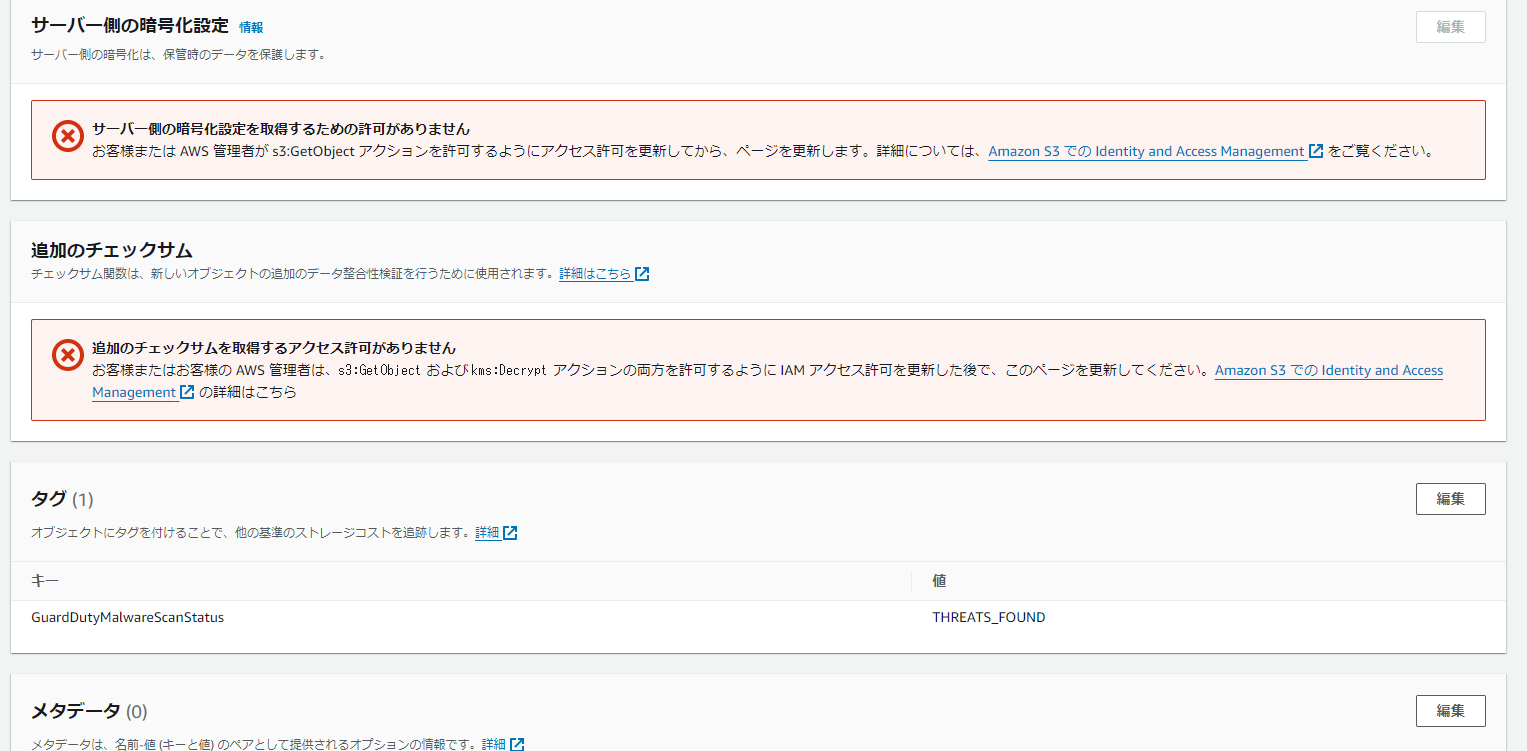Open the 情報 link beside サーバー側の暗号化設定
Image resolution: width=1527 pixels, height=751 pixels.
(x=251, y=28)
